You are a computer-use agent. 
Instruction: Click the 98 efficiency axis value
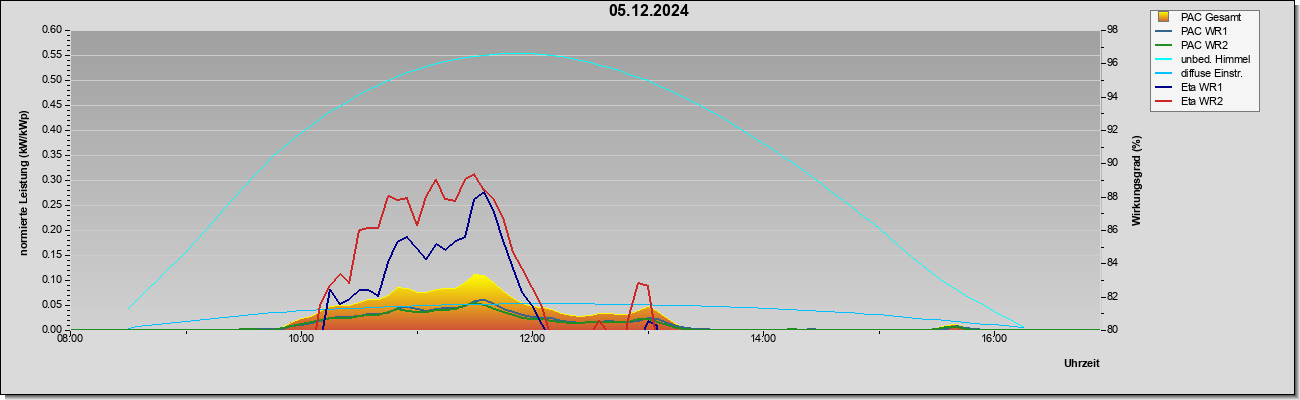coord(1111,30)
